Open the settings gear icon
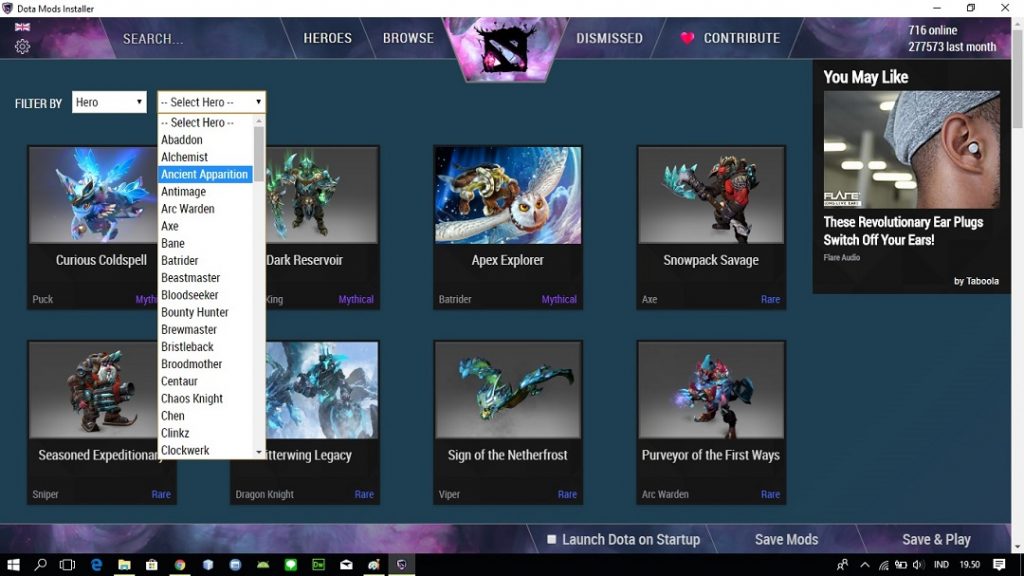This screenshot has width=1024, height=576. coord(22,47)
